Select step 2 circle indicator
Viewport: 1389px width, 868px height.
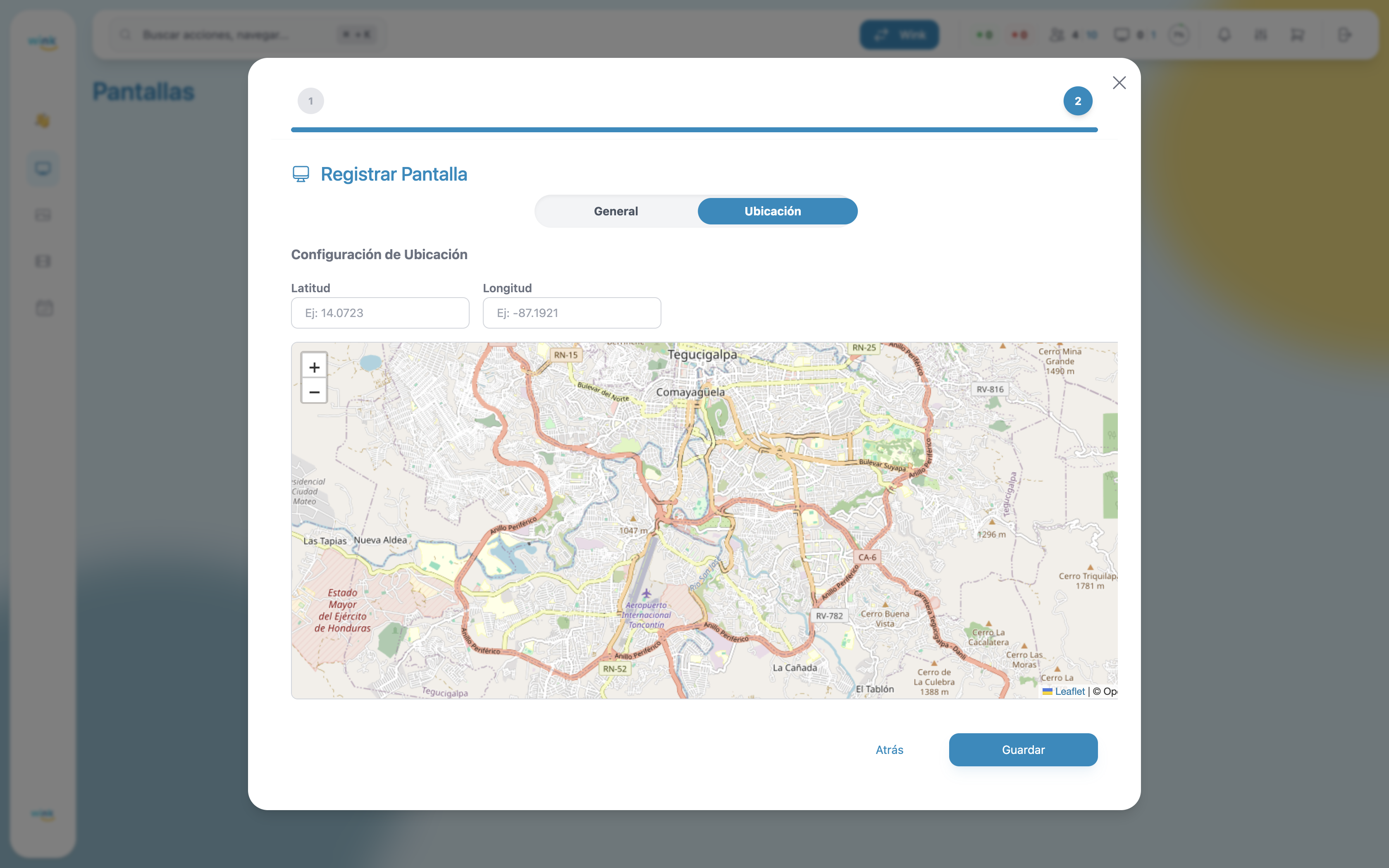point(1077,101)
